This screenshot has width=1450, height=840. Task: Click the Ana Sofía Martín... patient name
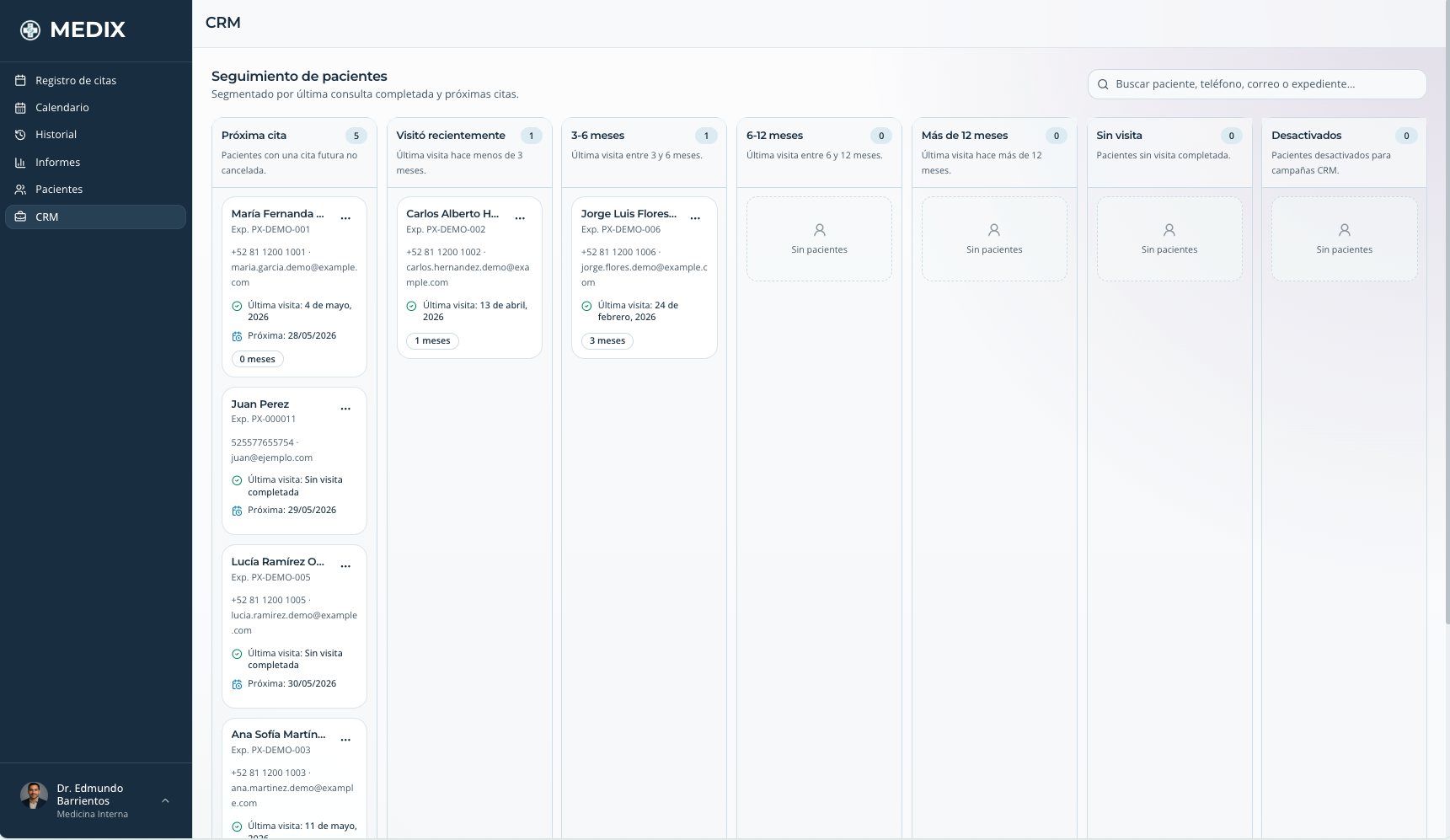pyautogui.click(x=278, y=735)
